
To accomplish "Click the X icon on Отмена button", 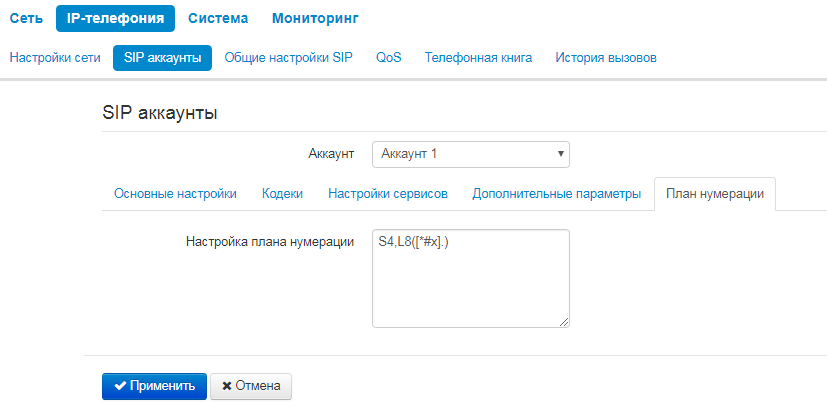I will [x=227, y=386].
